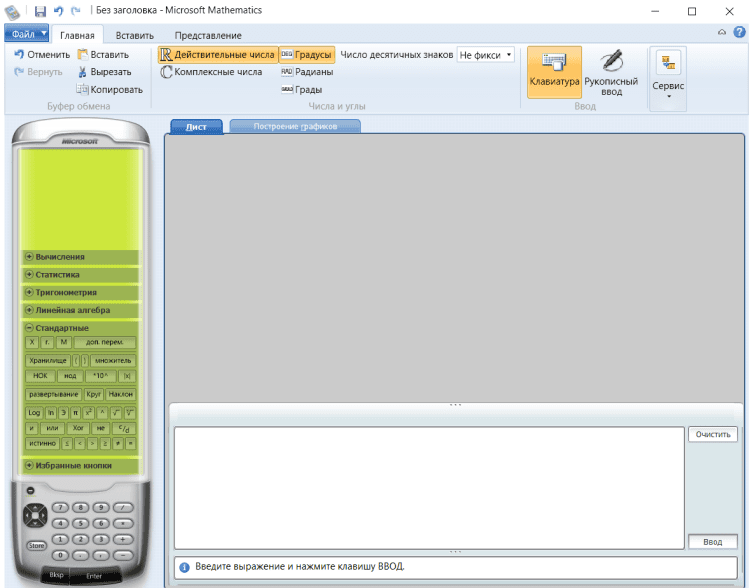Select Рукописный ввод ink input

[x=611, y=72]
